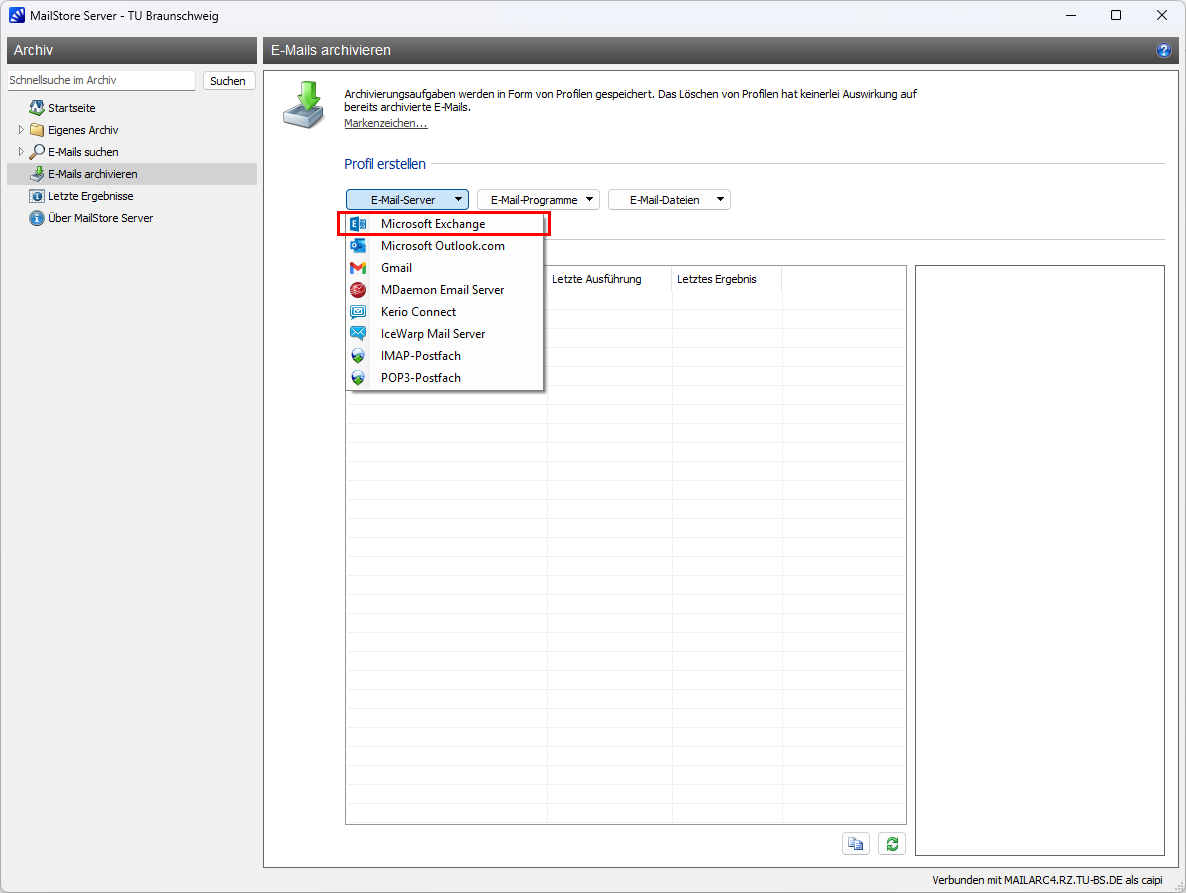1186x893 pixels.
Task: Open the Markenzeichen… link
Action: [x=386, y=123]
